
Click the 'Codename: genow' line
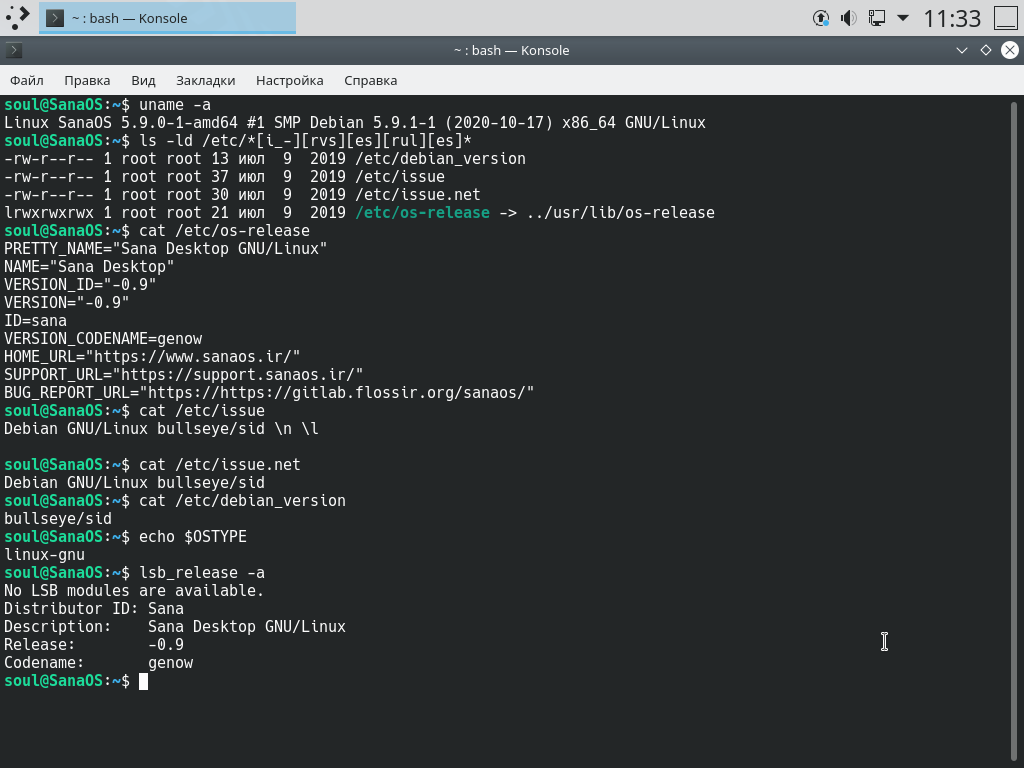99,663
